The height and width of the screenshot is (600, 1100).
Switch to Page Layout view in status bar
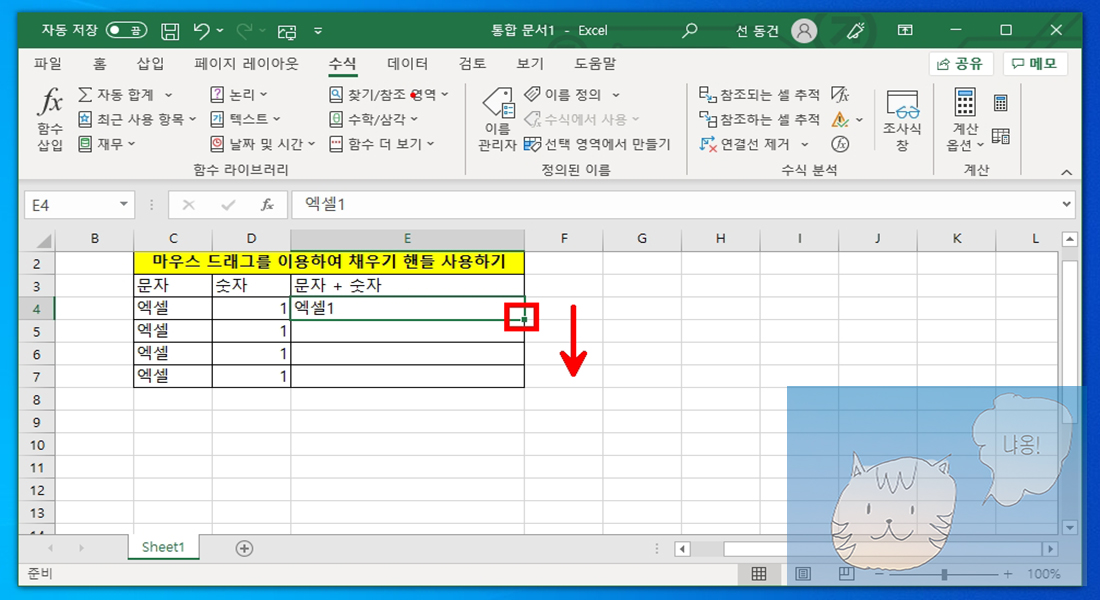(x=803, y=574)
